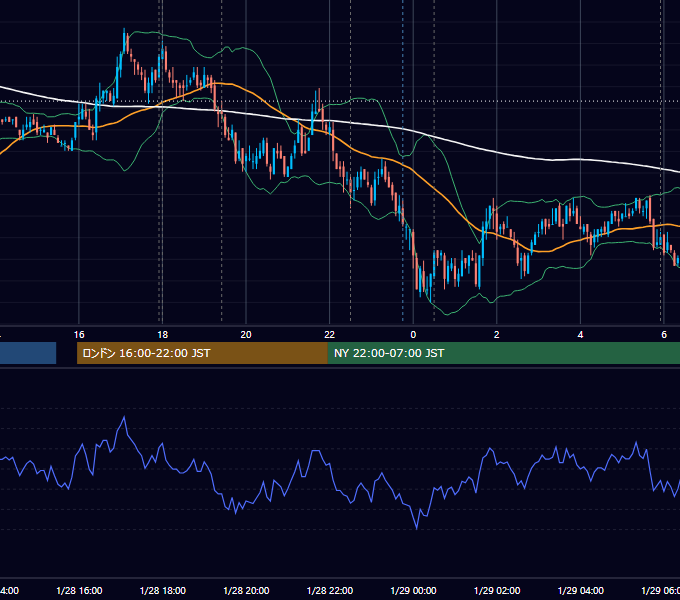This screenshot has height=600, width=680.
Task: Click the 6 hour label on chart axis
Action: 664,334
